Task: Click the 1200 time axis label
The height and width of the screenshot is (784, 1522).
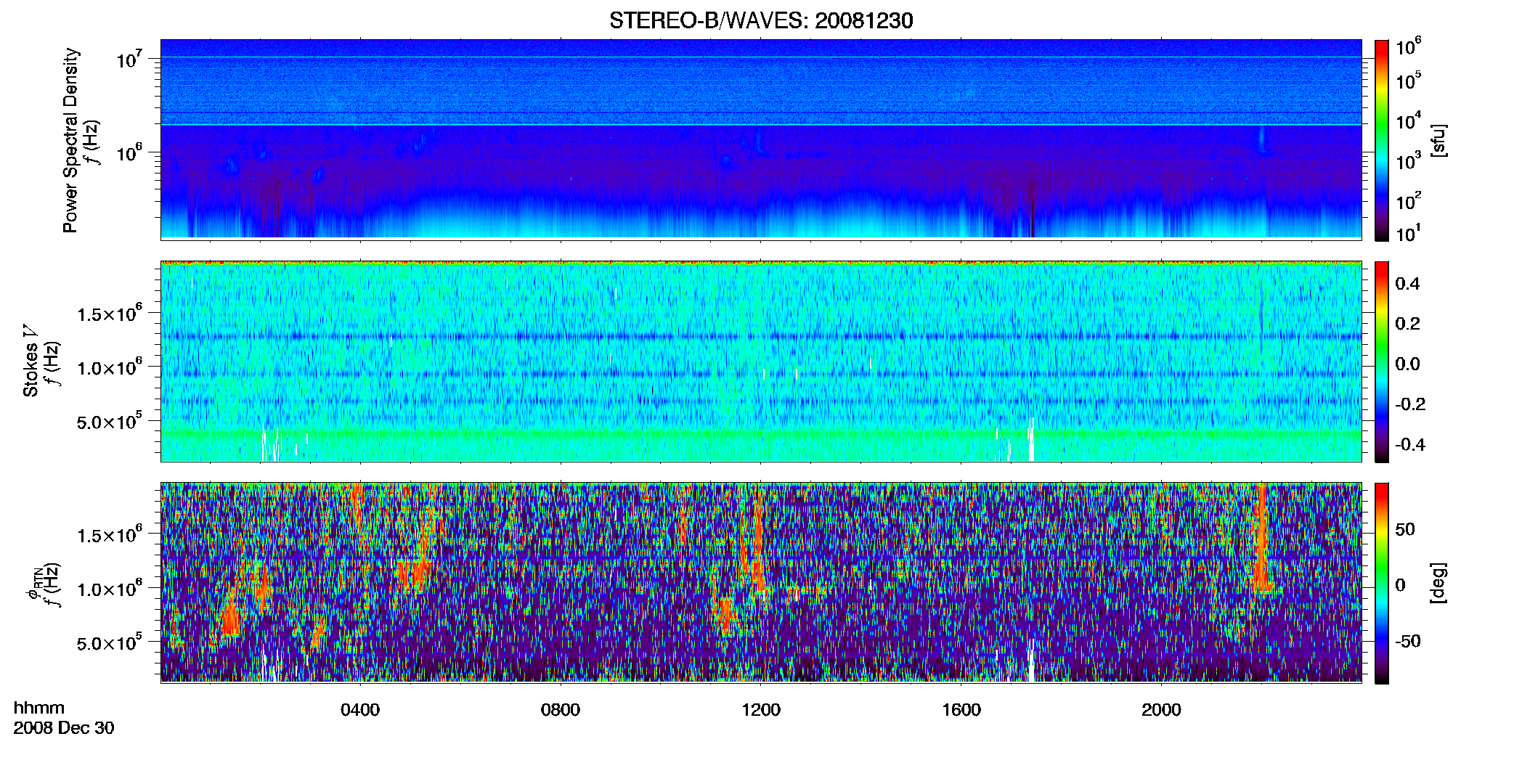Action: [x=761, y=710]
